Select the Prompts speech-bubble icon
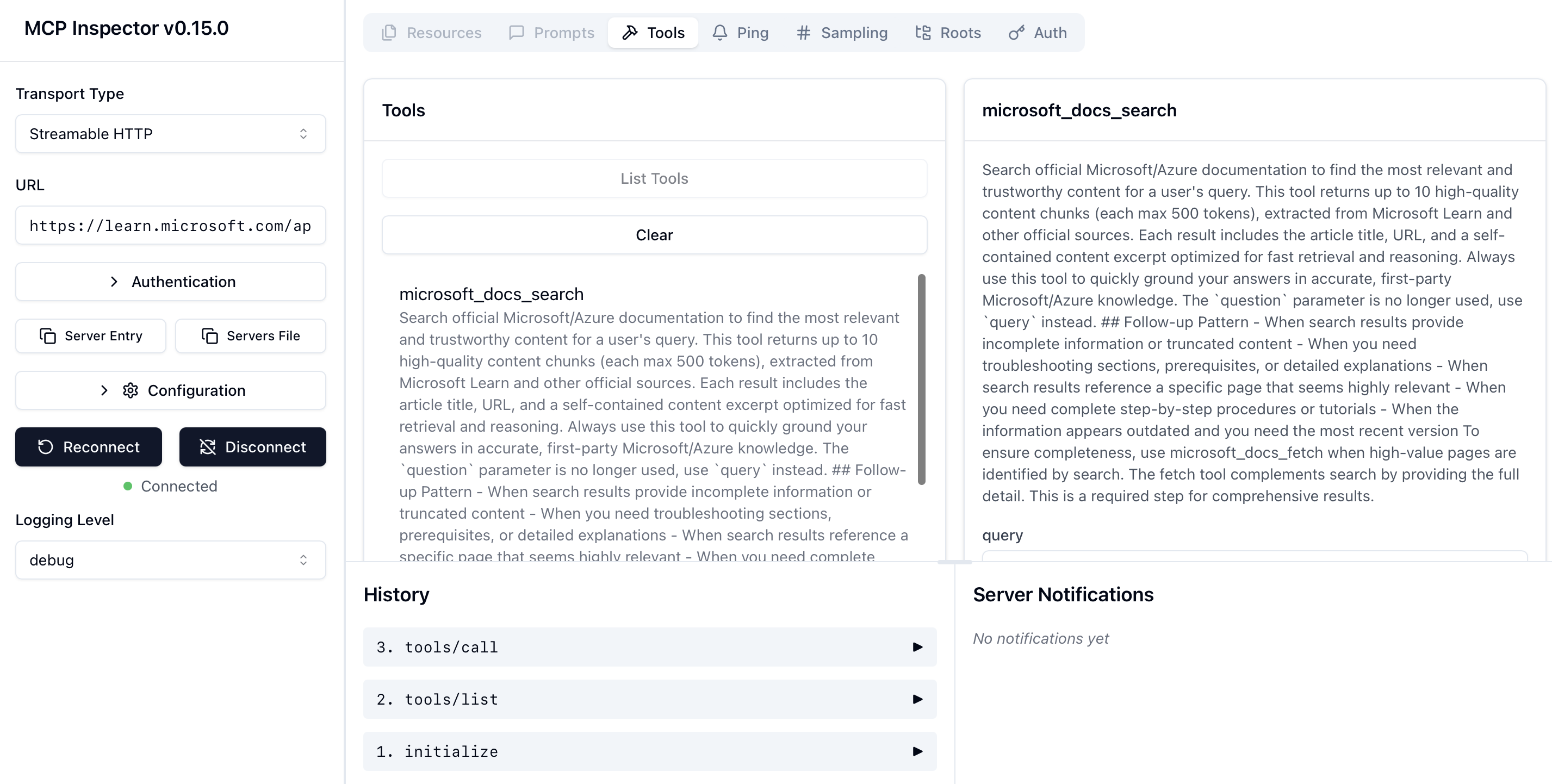Image resolution: width=1552 pixels, height=784 pixels. click(518, 33)
